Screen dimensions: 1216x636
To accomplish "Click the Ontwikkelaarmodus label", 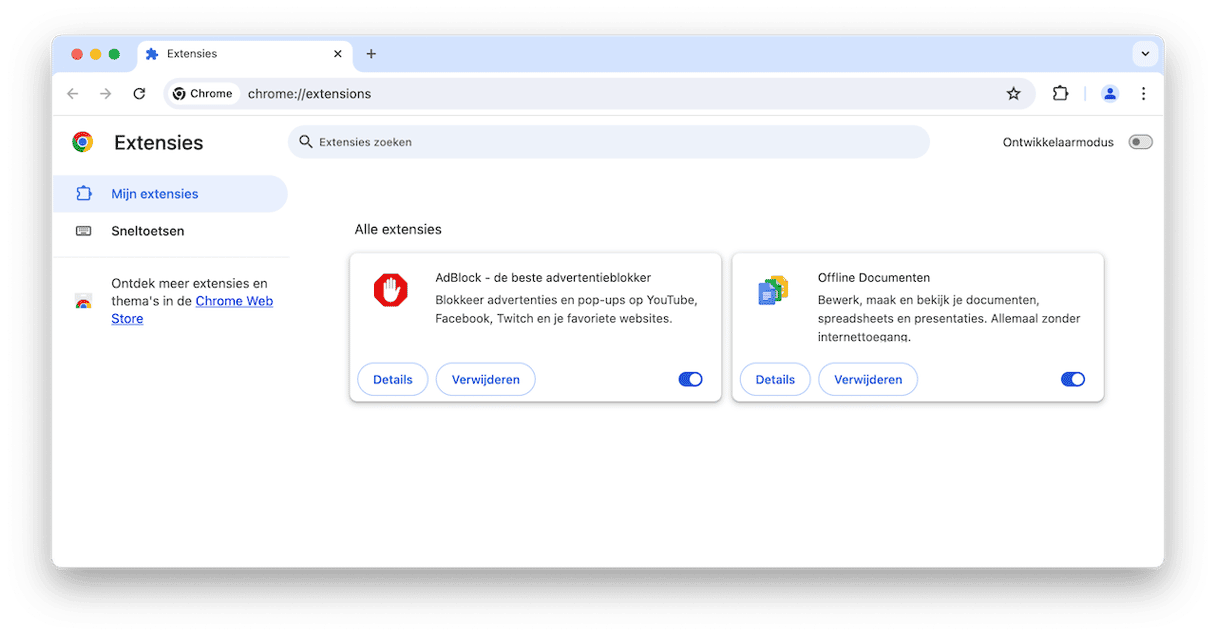I will 1058,142.
